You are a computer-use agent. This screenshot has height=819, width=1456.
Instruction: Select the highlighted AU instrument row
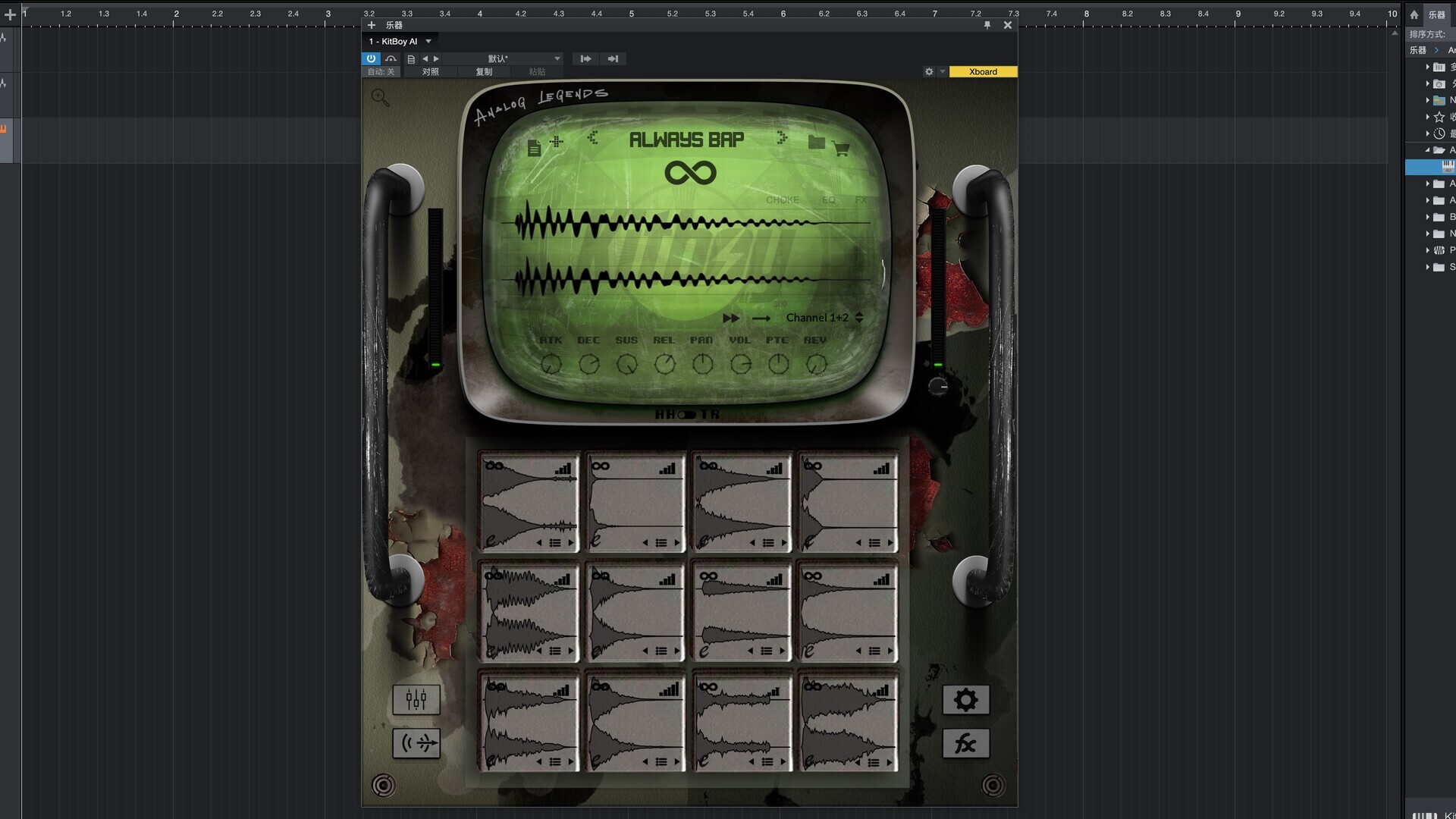click(1430, 167)
